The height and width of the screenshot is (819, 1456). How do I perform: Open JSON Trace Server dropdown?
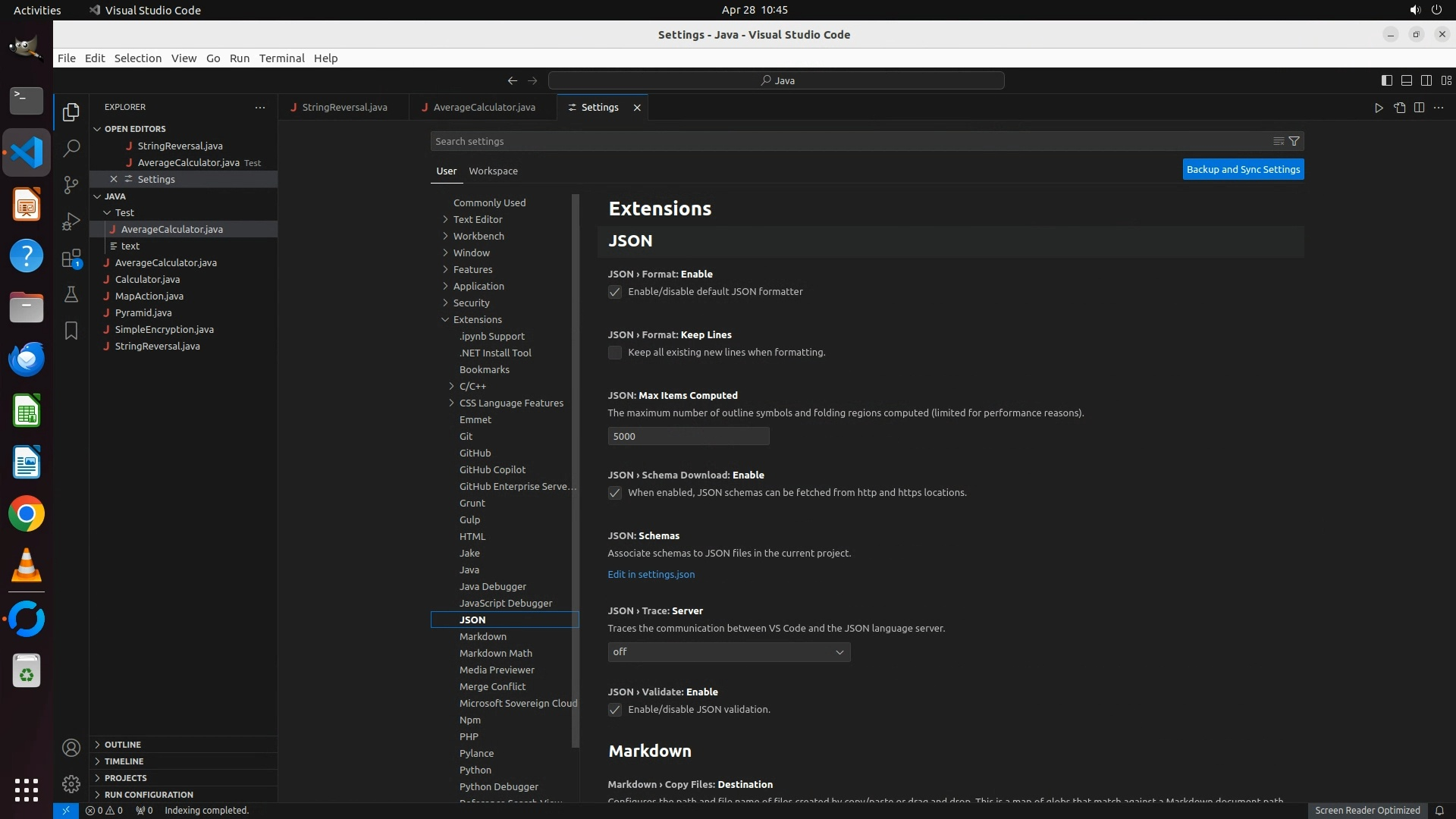pyautogui.click(x=728, y=652)
